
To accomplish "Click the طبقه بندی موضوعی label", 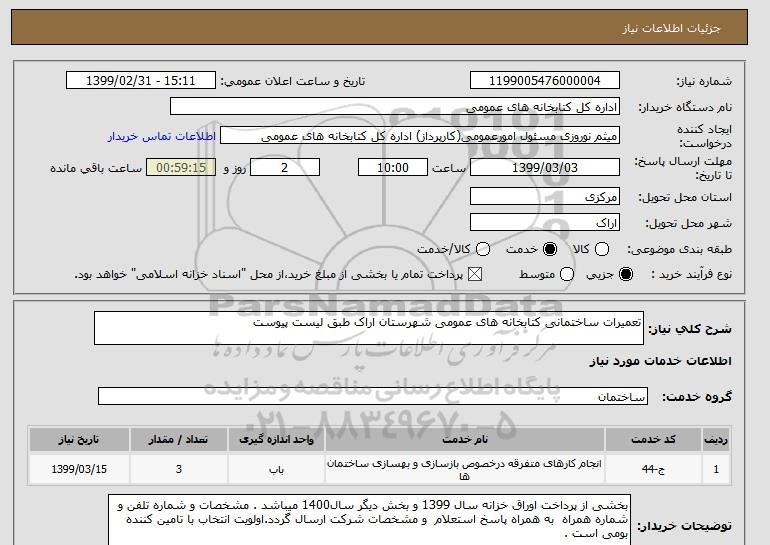I will pyautogui.click(x=679, y=250).
